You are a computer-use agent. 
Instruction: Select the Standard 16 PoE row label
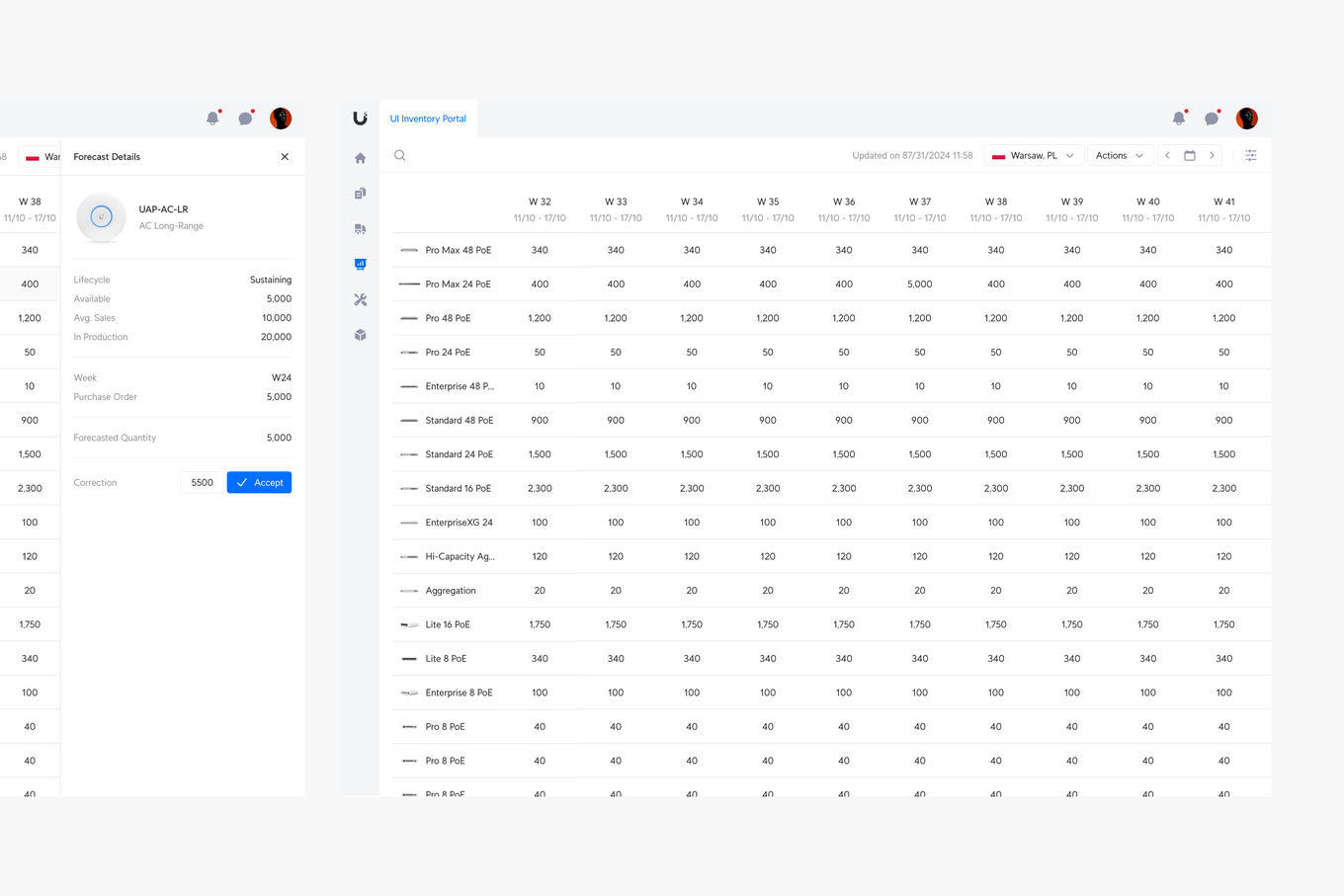coord(459,489)
